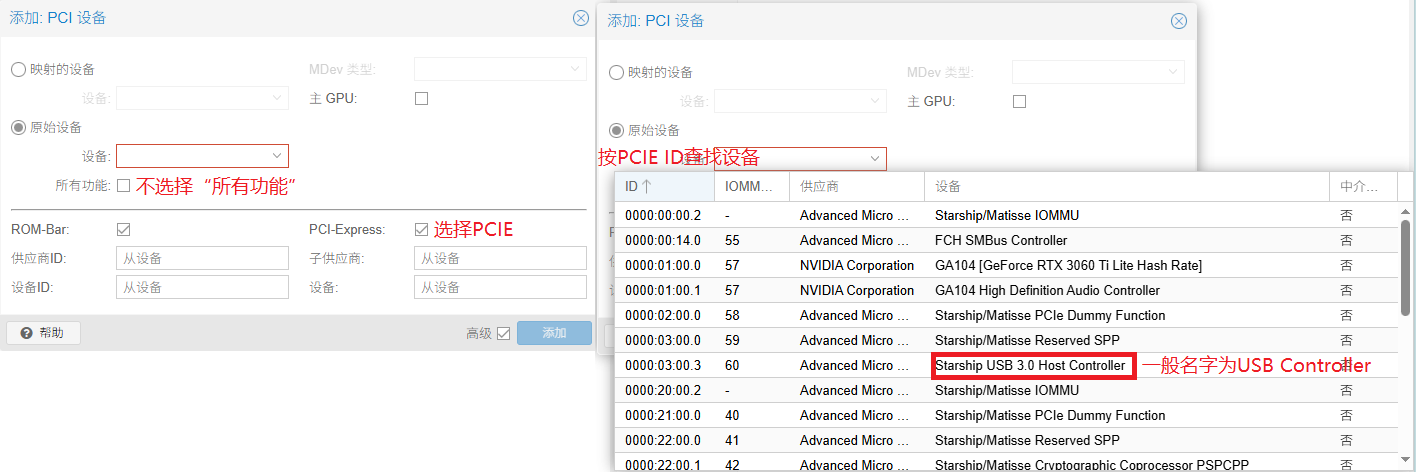Screen dimensions: 1418x472
Task: Sort by the 设备 column header
Action: [x=1126, y=186]
